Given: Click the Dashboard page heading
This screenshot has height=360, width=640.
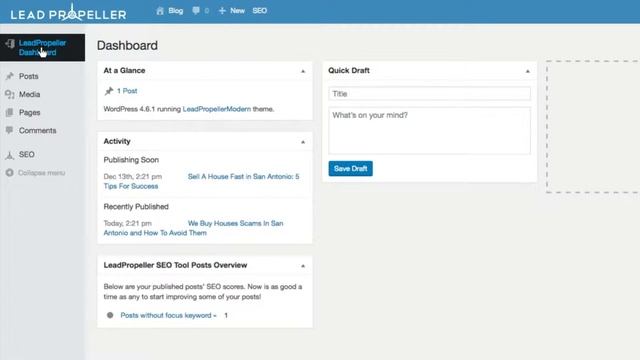Looking at the screenshot, I should click(127, 45).
